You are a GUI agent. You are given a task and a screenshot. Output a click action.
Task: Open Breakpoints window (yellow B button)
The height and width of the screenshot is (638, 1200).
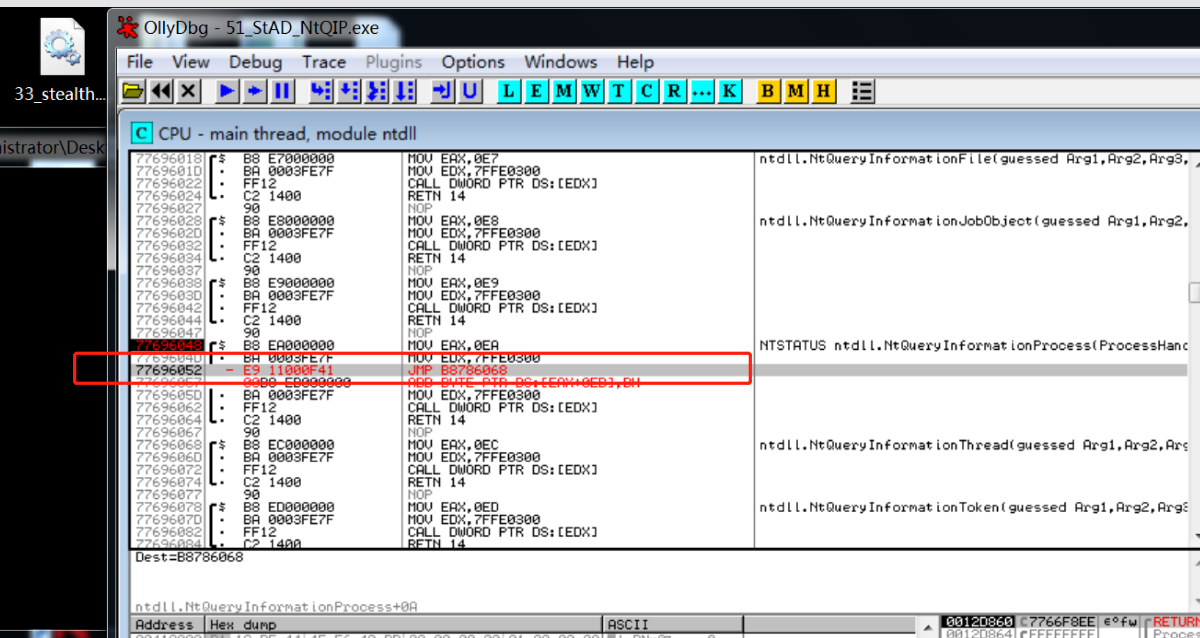[768, 92]
